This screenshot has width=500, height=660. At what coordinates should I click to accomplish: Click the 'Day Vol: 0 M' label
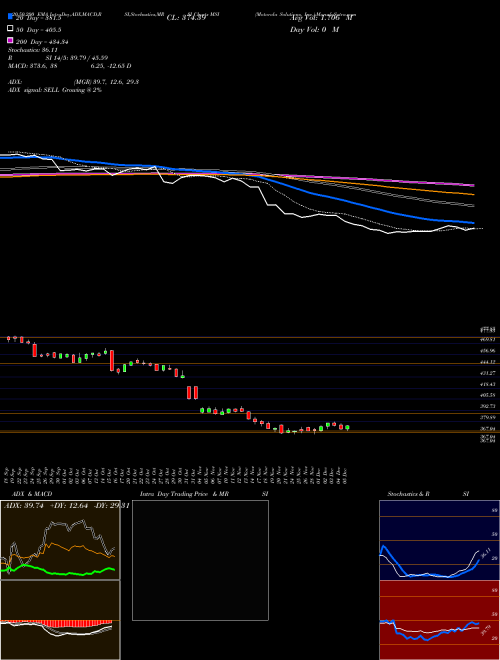tap(314, 30)
